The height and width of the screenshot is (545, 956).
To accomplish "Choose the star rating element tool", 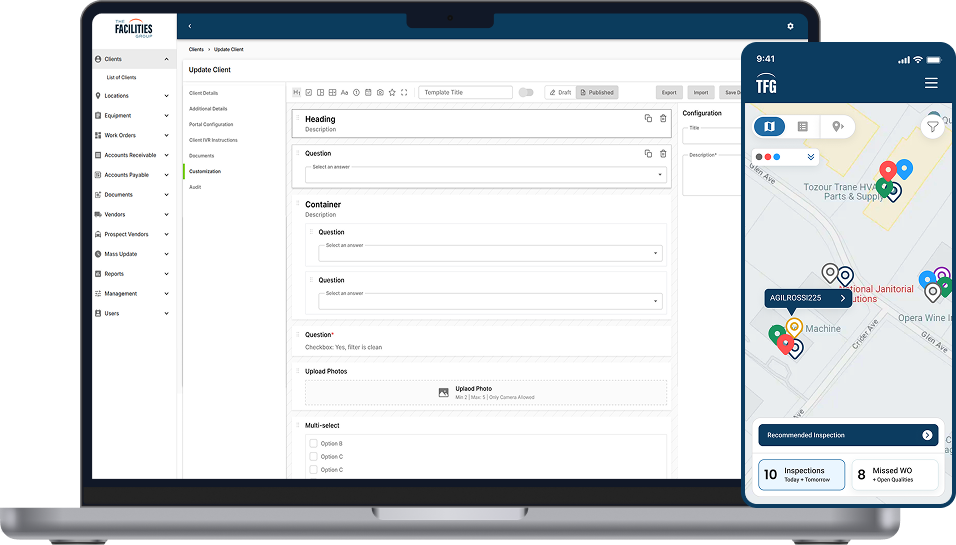I will pos(392,93).
